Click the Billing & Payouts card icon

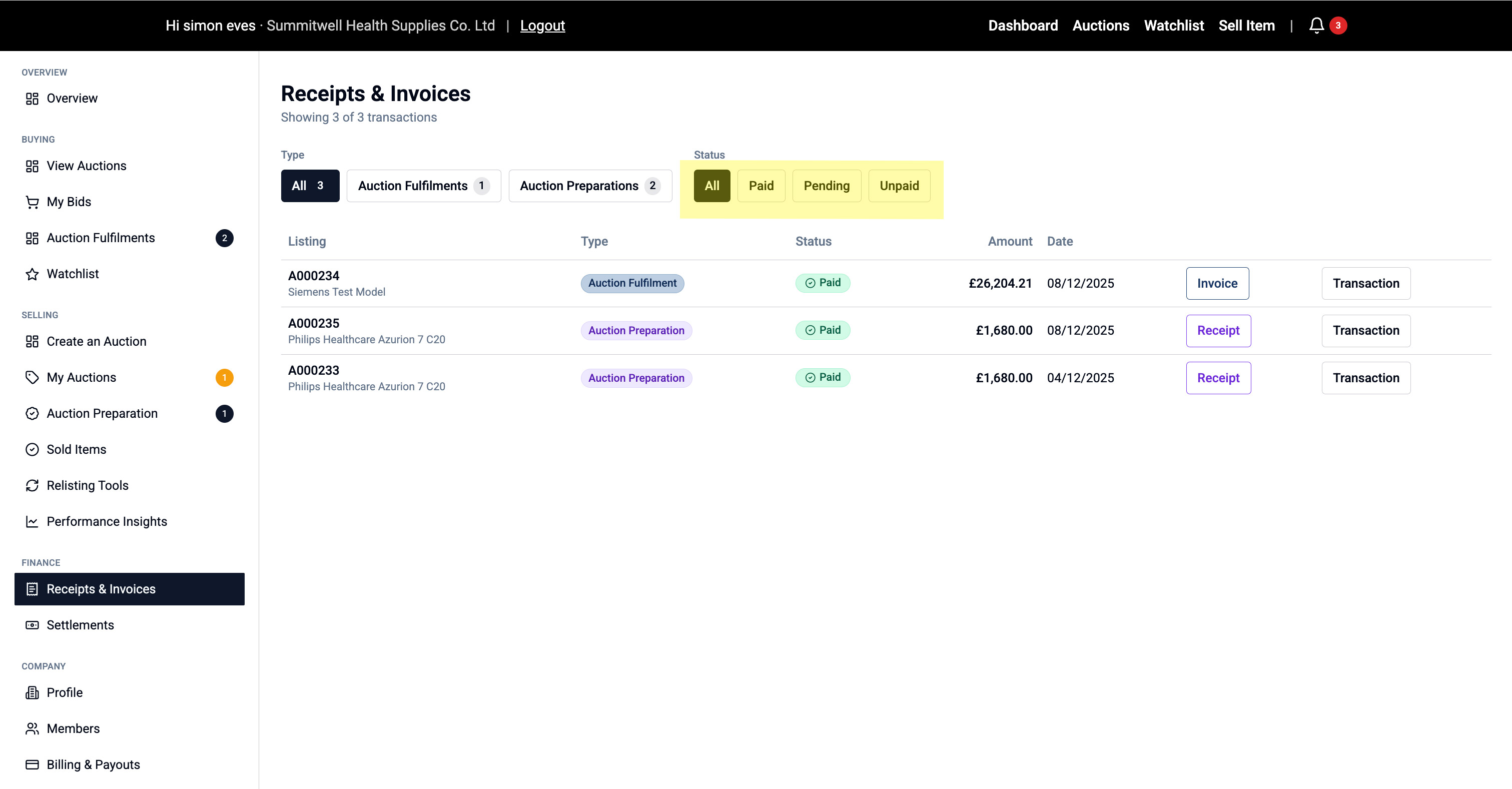click(x=33, y=764)
